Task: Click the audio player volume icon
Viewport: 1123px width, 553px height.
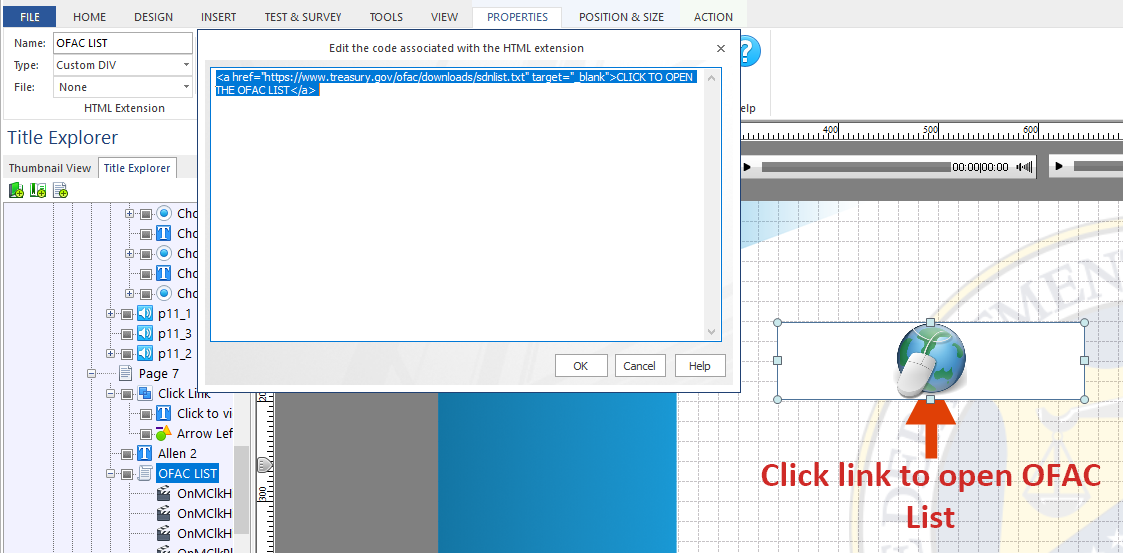Action: click(1026, 167)
